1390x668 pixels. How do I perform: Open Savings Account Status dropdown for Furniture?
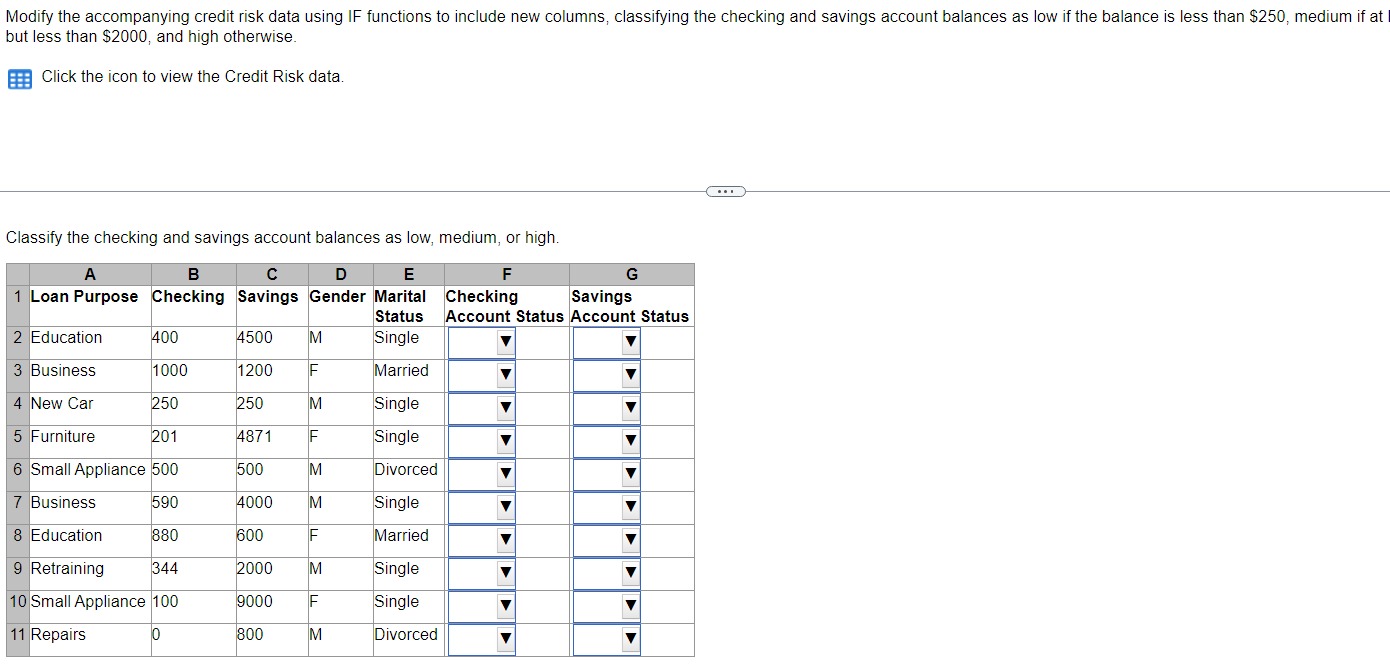[630, 440]
